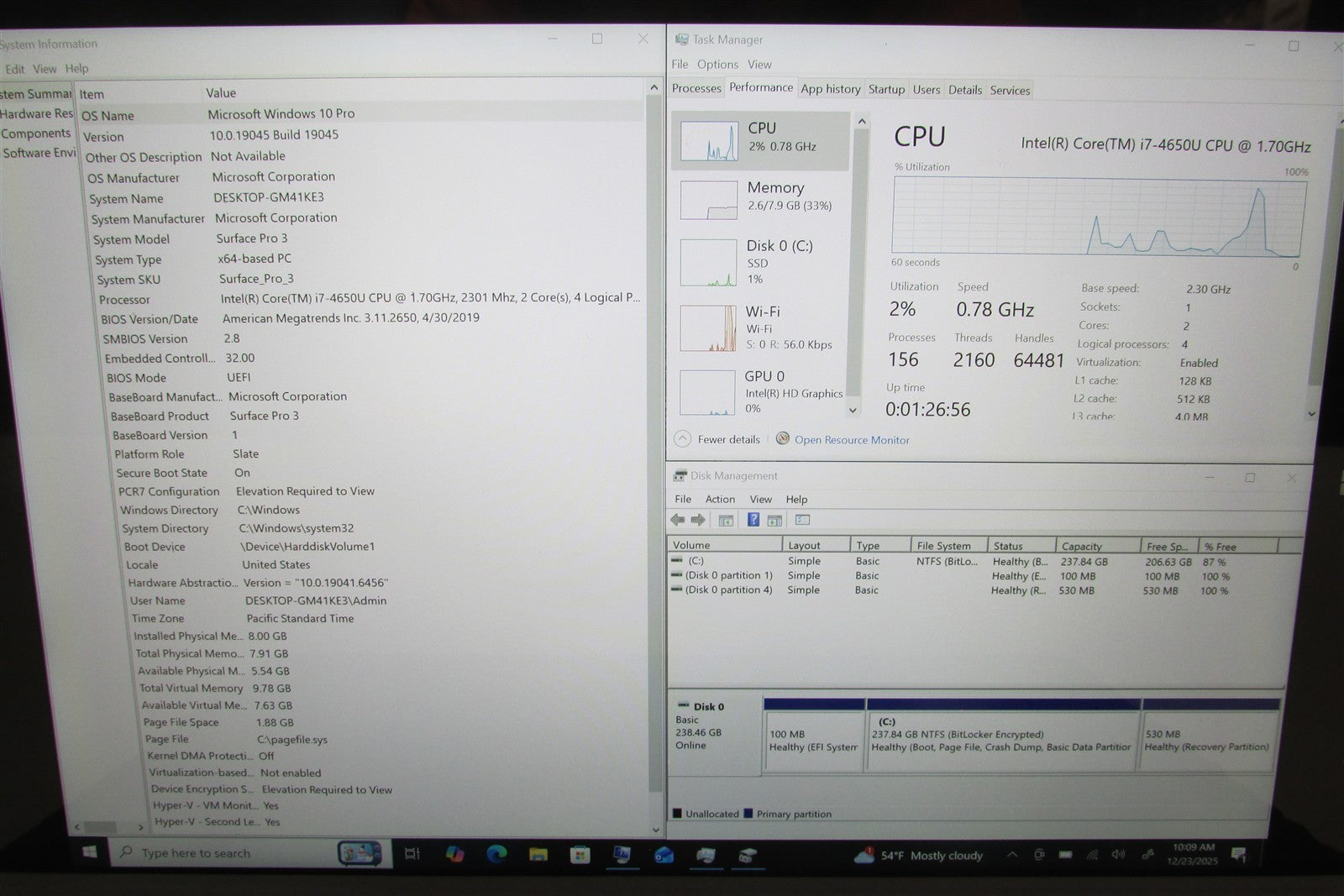
Task: Open the Options menu in Task Manager
Action: tap(717, 65)
